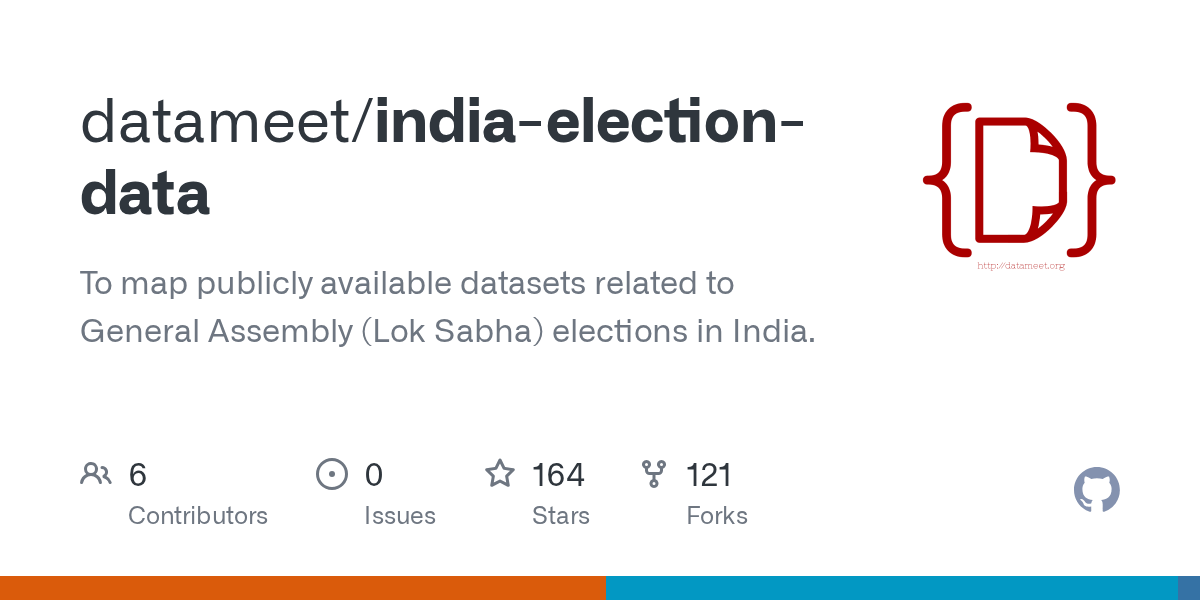The height and width of the screenshot is (600, 1200).
Task: Click the Stars star icon
Action: 500,473
